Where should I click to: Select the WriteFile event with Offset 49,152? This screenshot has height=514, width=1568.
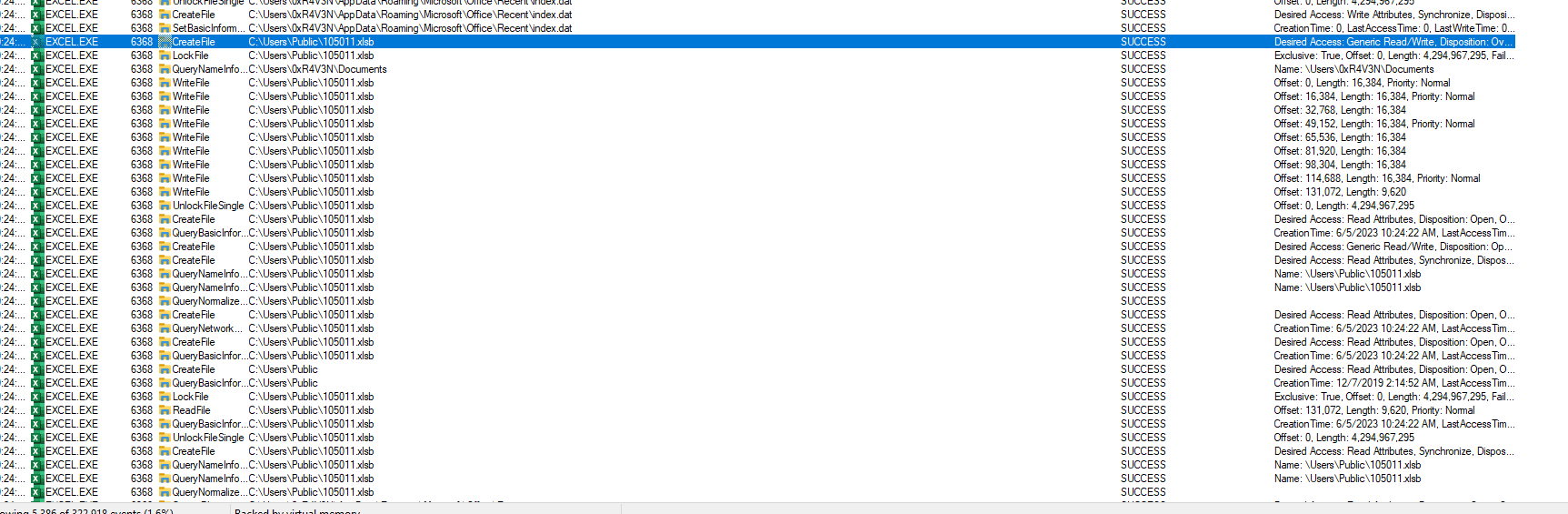pyautogui.click(x=191, y=124)
